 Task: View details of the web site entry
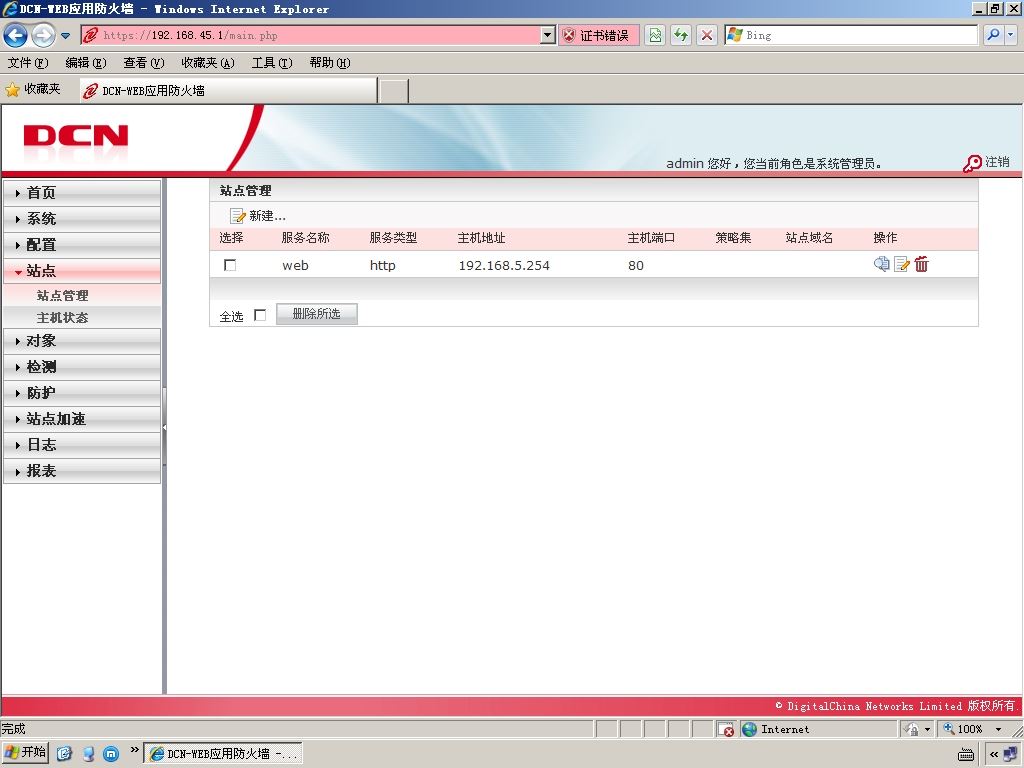pos(882,264)
